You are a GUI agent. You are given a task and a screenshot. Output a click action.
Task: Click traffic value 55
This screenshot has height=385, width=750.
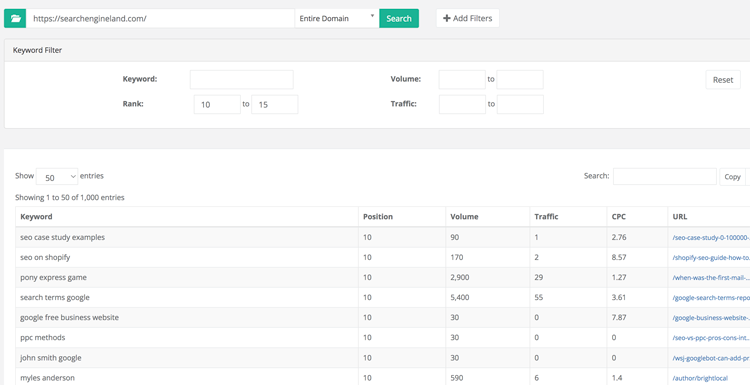539,297
